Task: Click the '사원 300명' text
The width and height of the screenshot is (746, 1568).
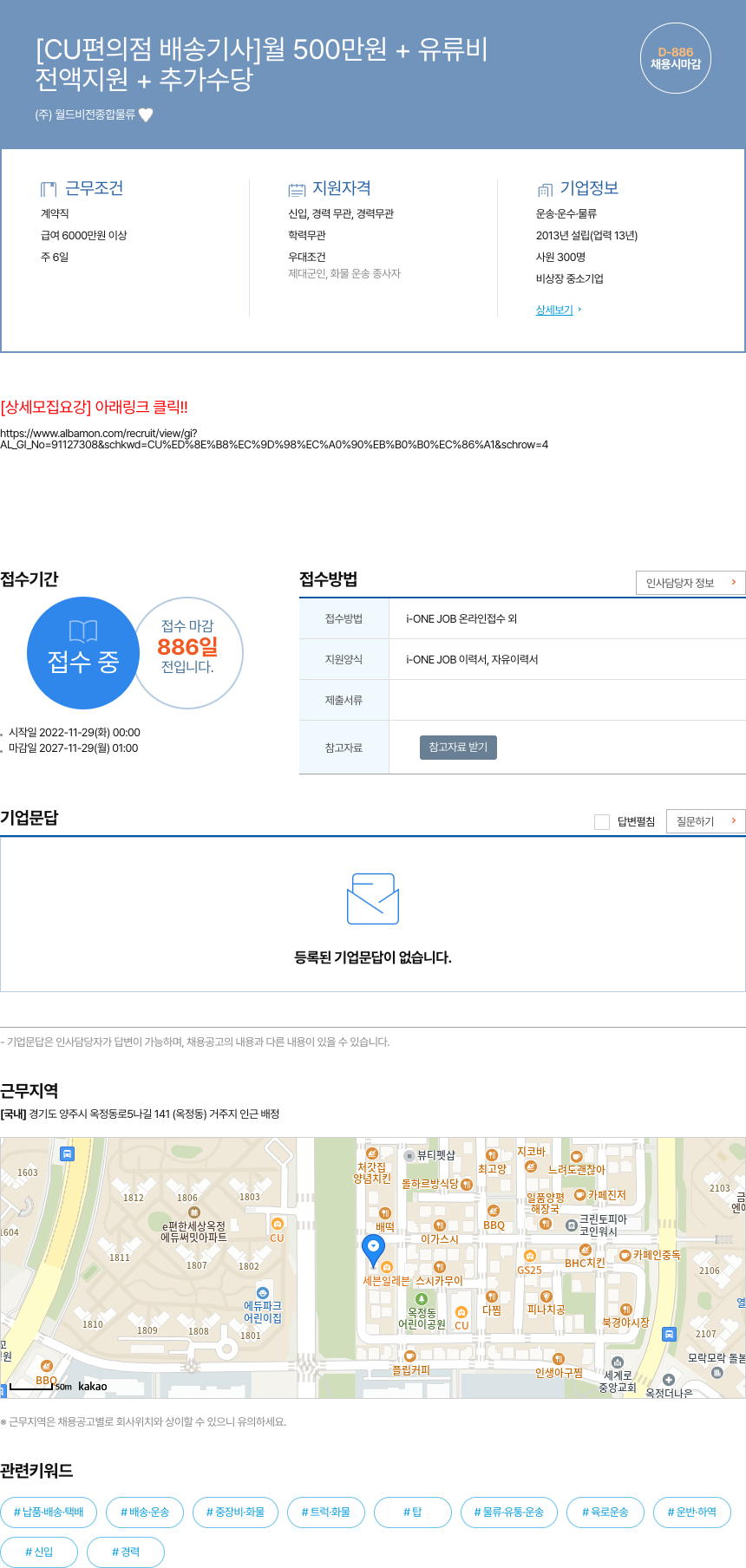Action: tap(560, 257)
